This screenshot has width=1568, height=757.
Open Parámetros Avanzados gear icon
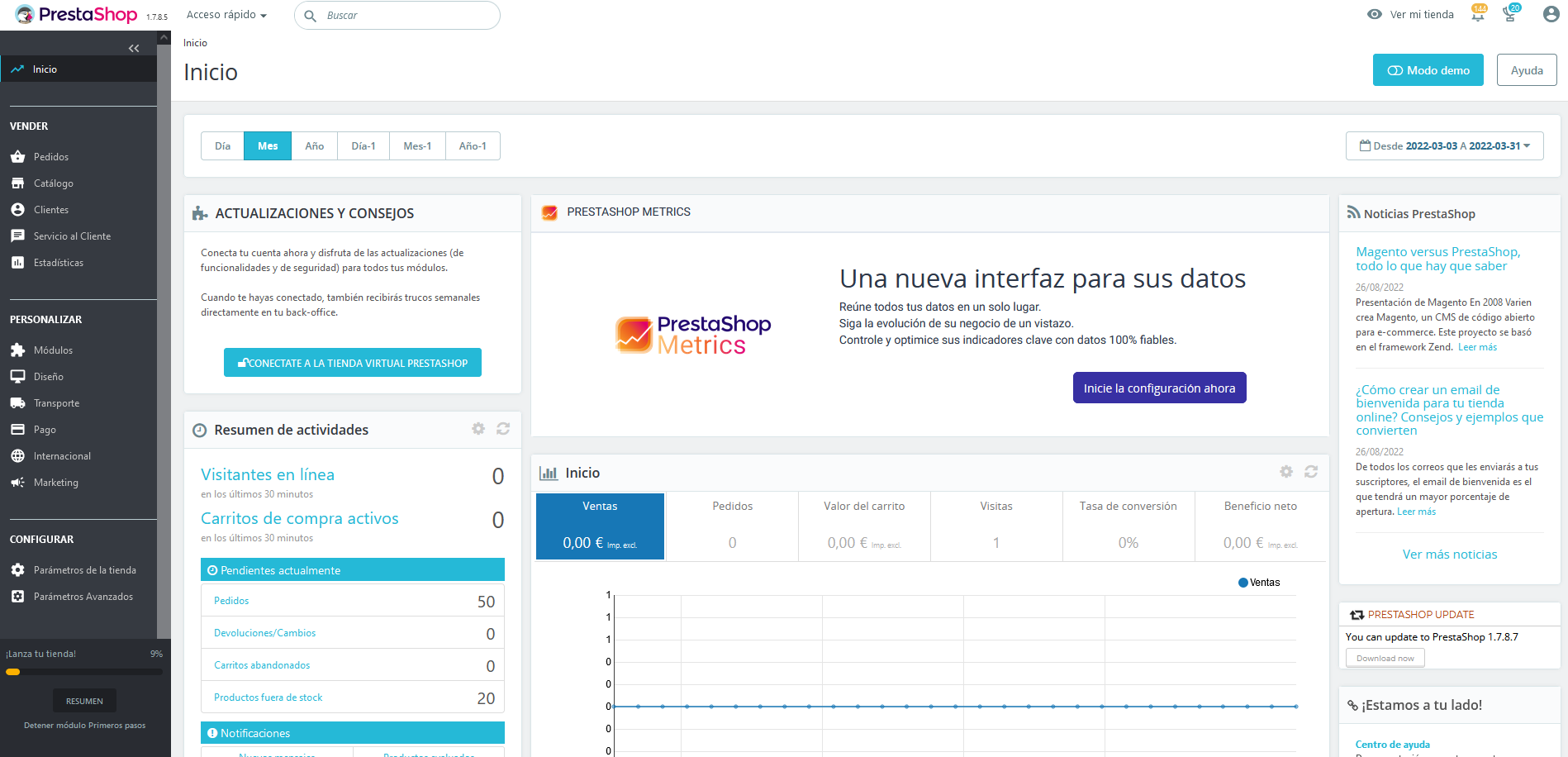pos(17,596)
